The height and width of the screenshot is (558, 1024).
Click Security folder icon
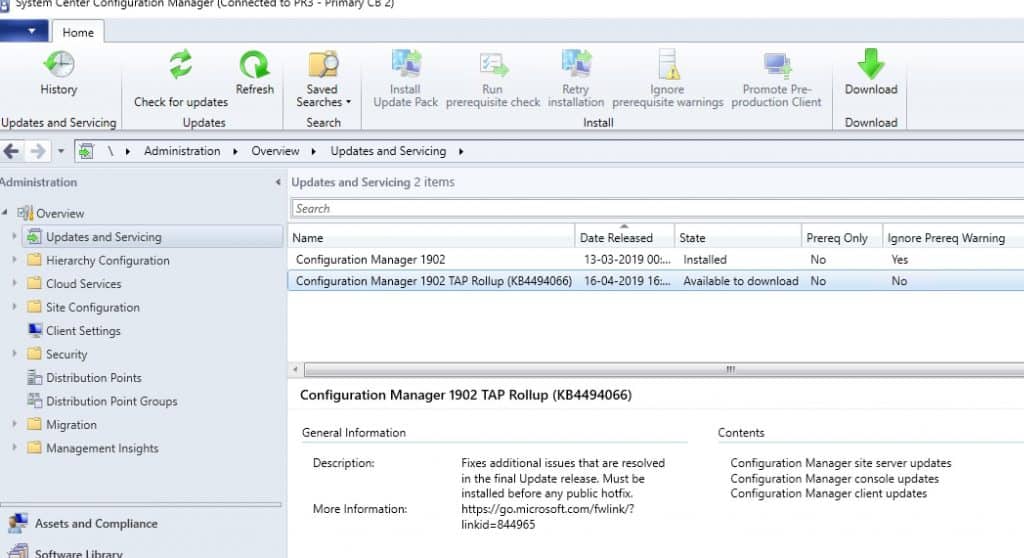pos(35,354)
